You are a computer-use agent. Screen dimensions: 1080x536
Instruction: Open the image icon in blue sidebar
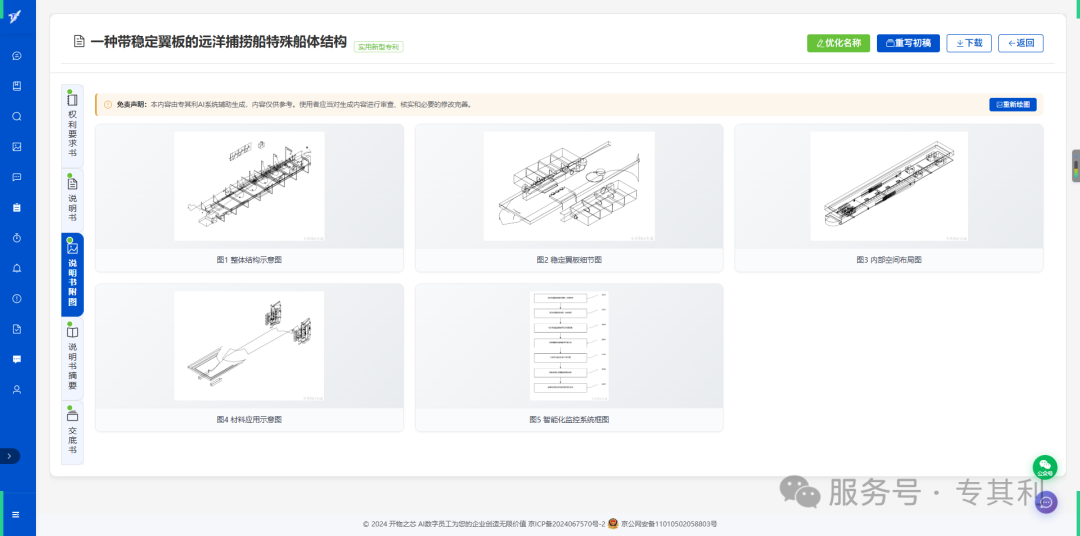17,147
